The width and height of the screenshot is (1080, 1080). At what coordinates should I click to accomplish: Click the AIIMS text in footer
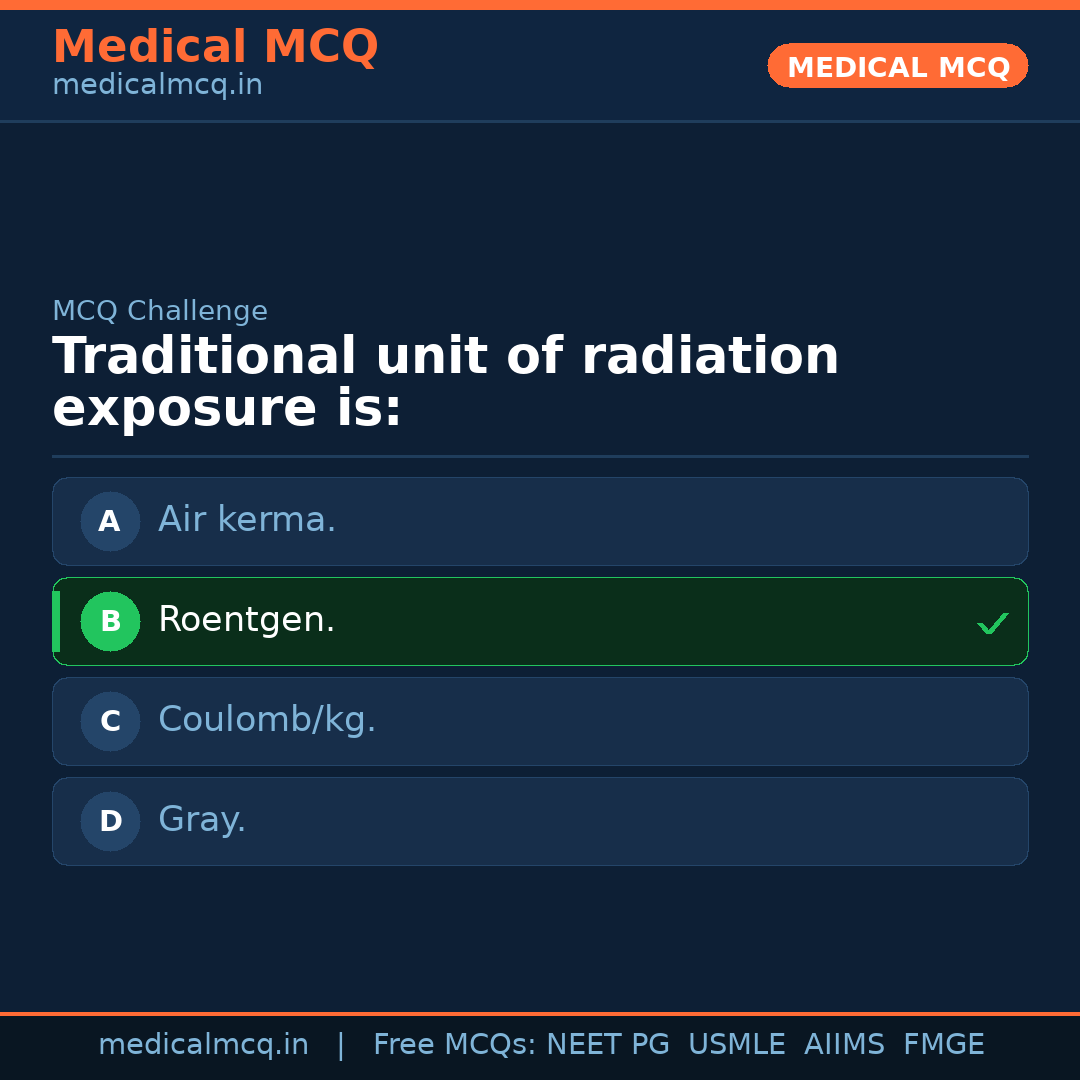tap(844, 1045)
